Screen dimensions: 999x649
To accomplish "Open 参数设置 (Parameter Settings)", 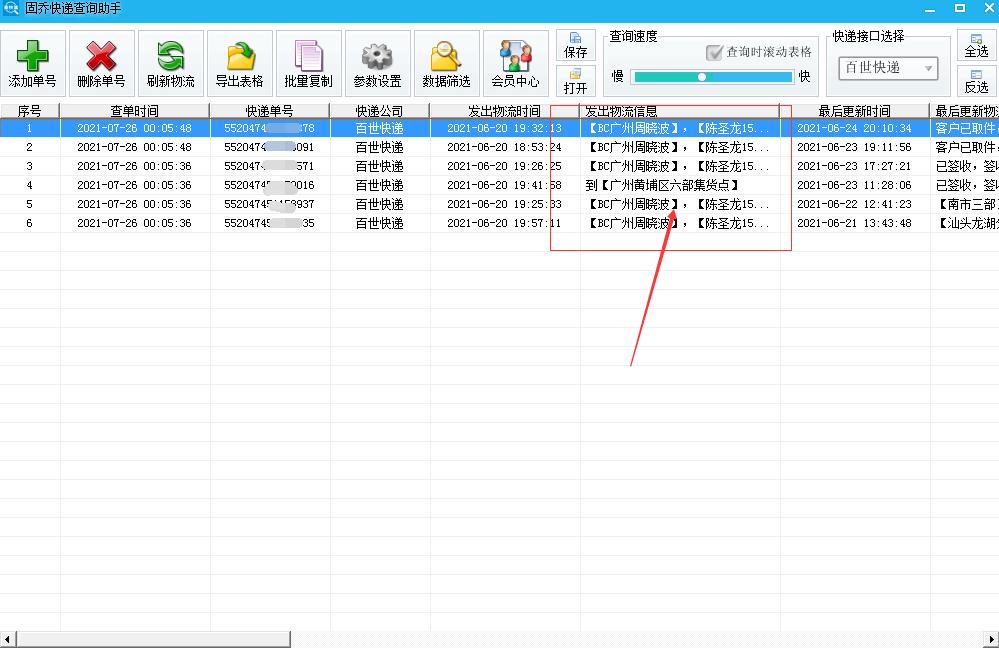I will pyautogui.click(x=377, y=62).
